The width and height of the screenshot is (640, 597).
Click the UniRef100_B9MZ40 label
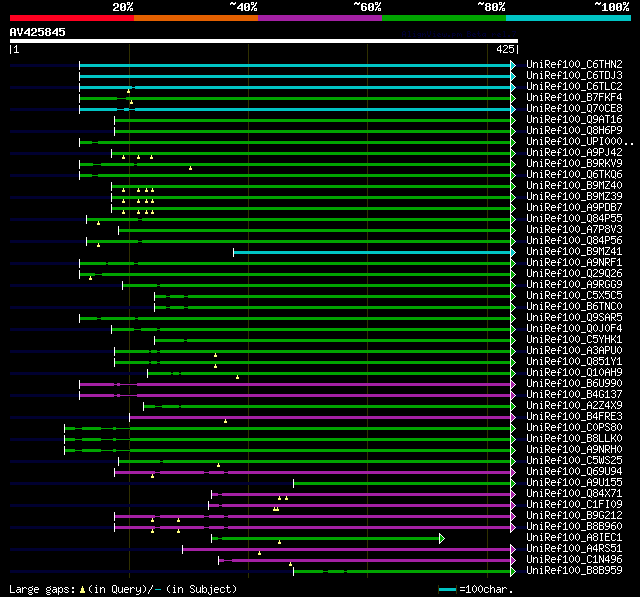tap(574, 186)
